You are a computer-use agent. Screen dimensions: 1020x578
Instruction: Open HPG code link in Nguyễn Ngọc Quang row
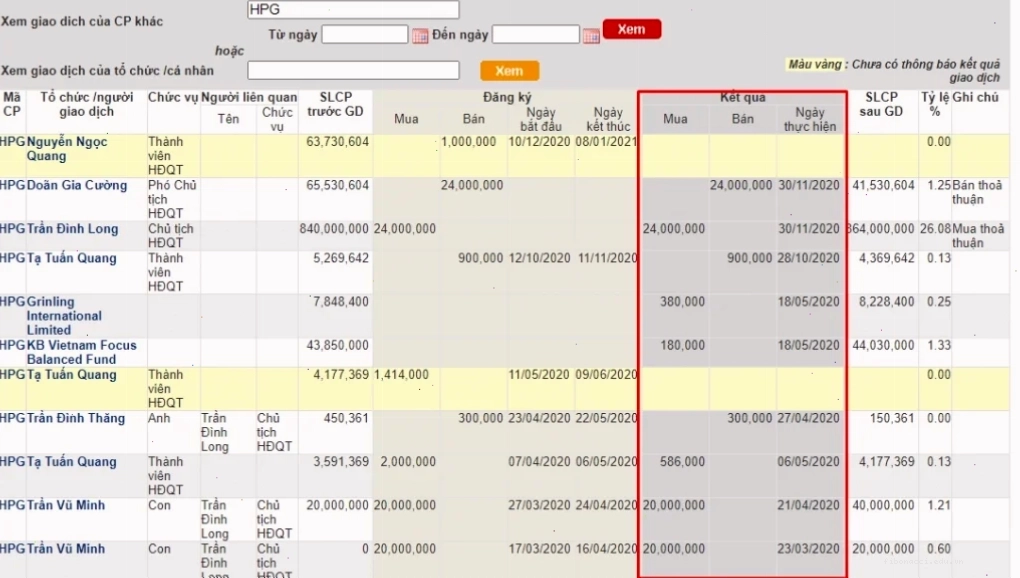[12, 142]
